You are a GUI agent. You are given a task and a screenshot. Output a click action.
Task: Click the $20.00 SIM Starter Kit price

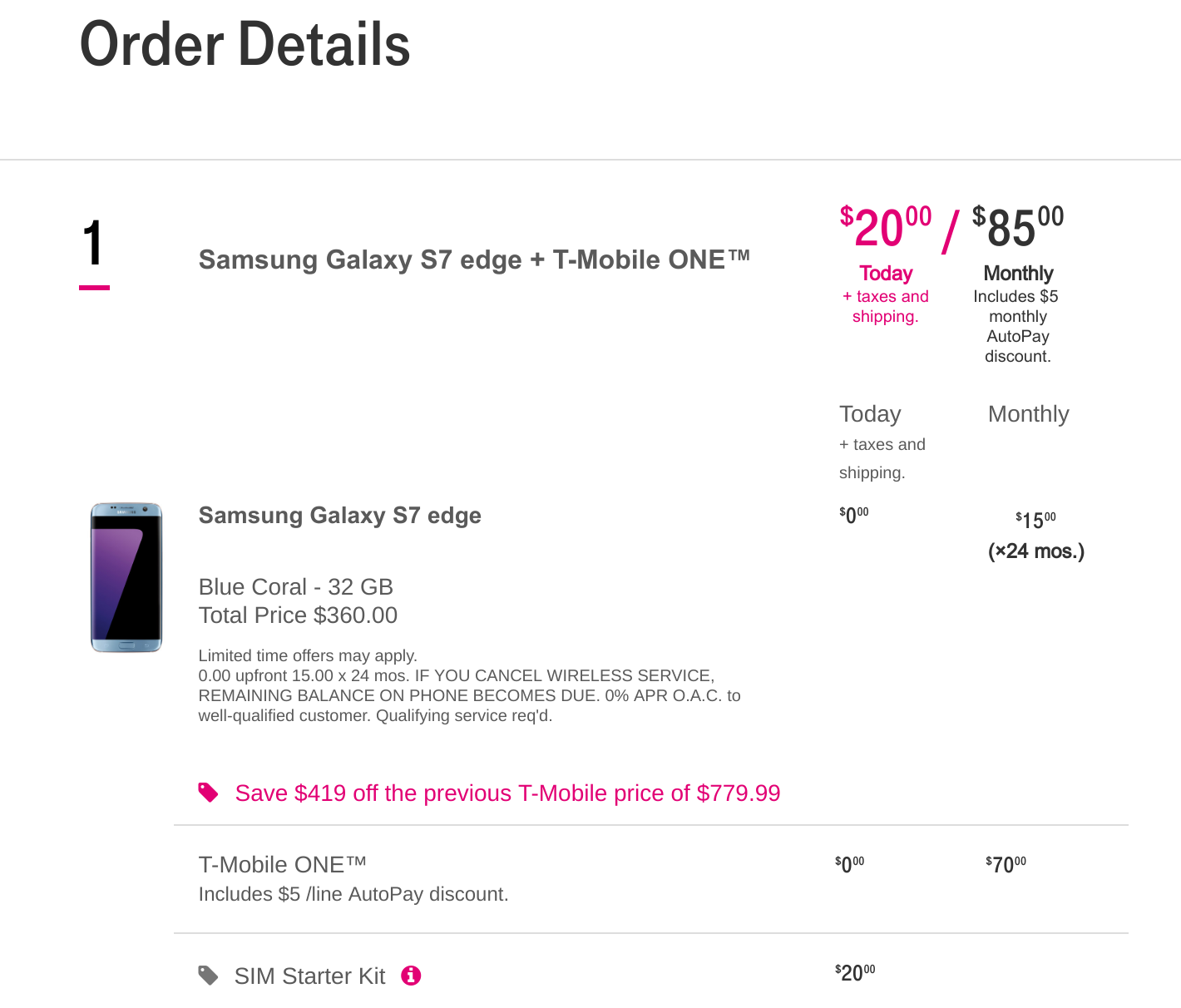click(855, 973)
